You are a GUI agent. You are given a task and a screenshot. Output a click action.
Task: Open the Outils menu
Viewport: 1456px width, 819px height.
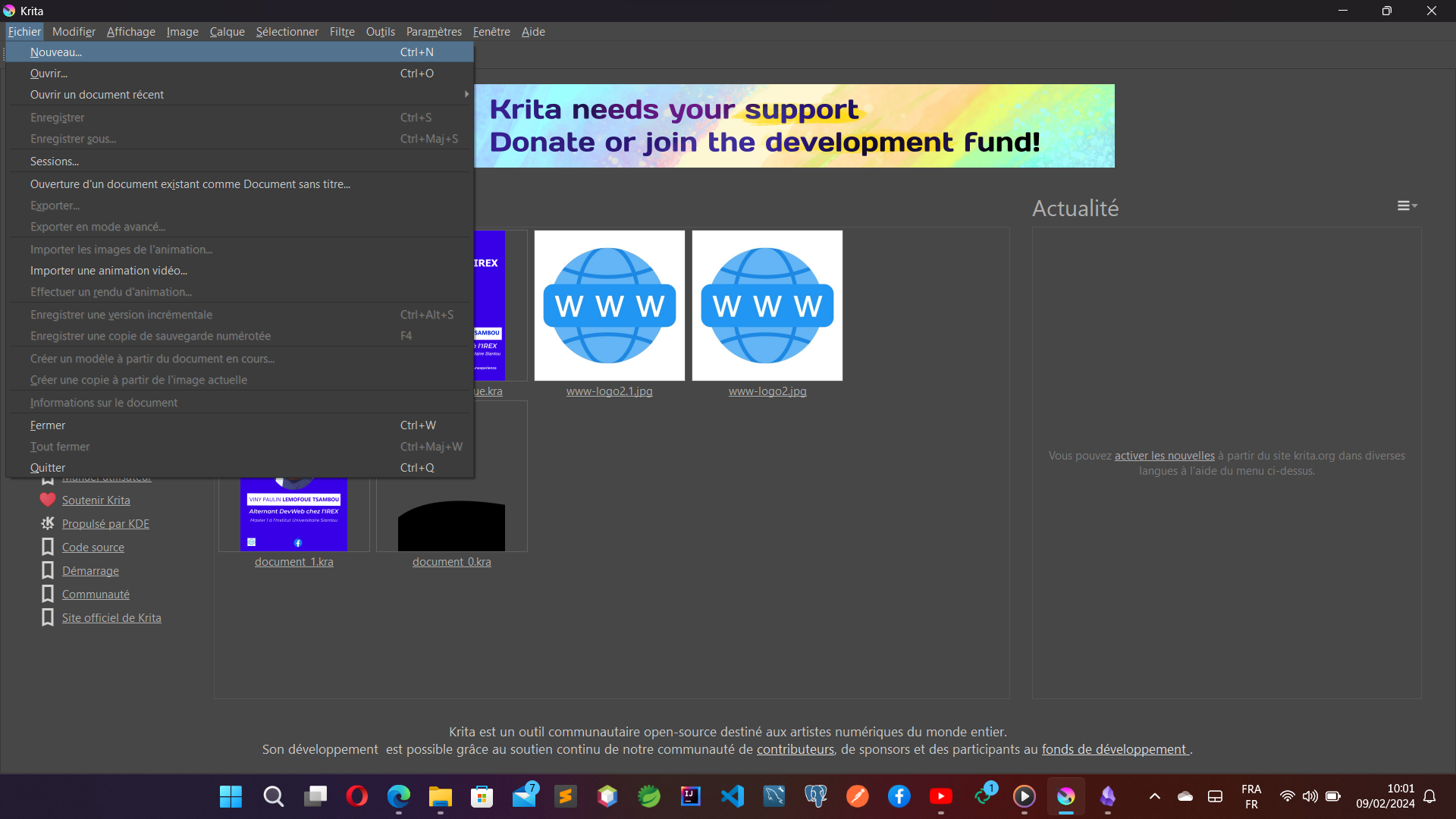tap(380, 32)
